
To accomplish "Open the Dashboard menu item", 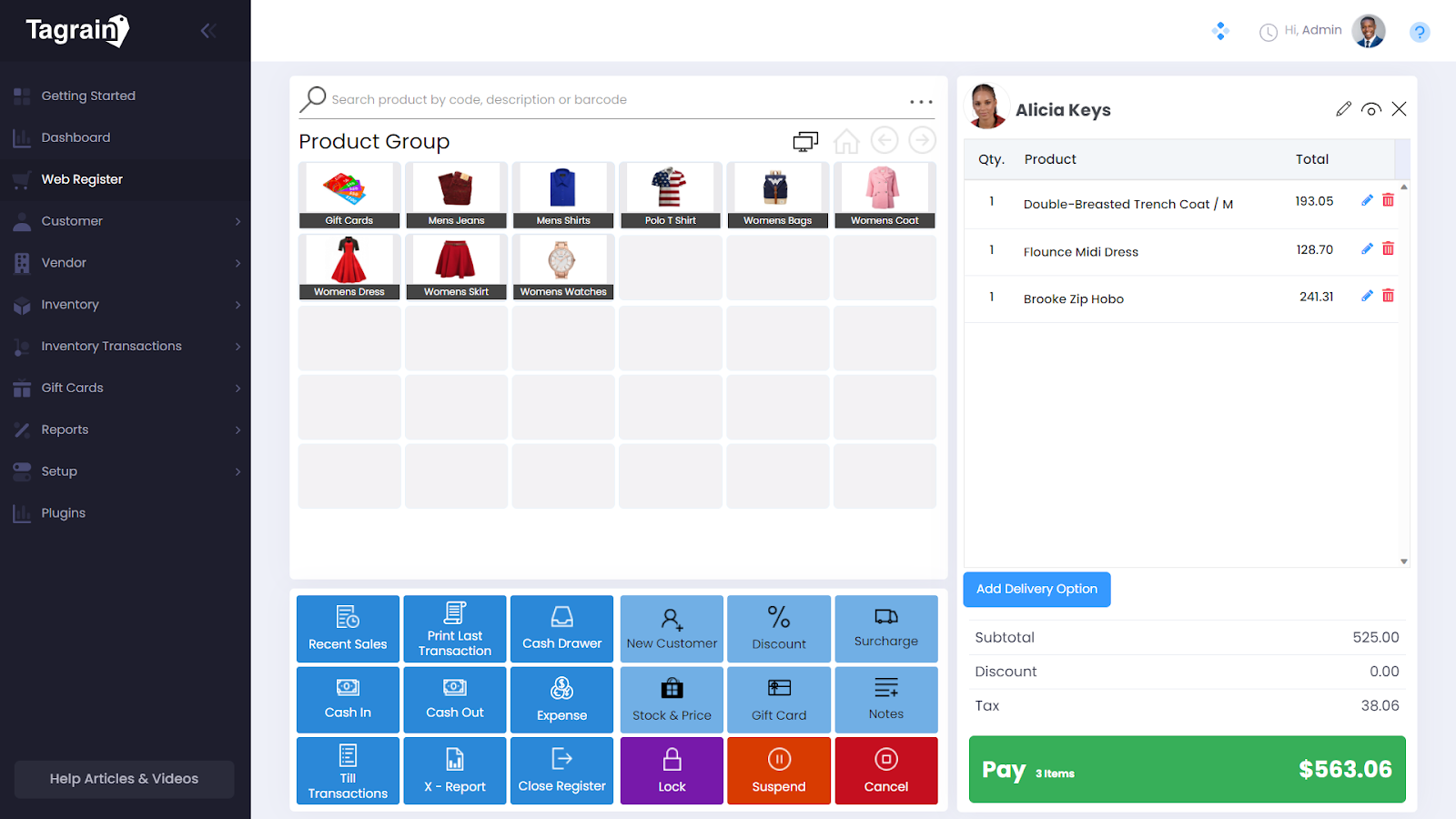I will [x=76, y=137].
